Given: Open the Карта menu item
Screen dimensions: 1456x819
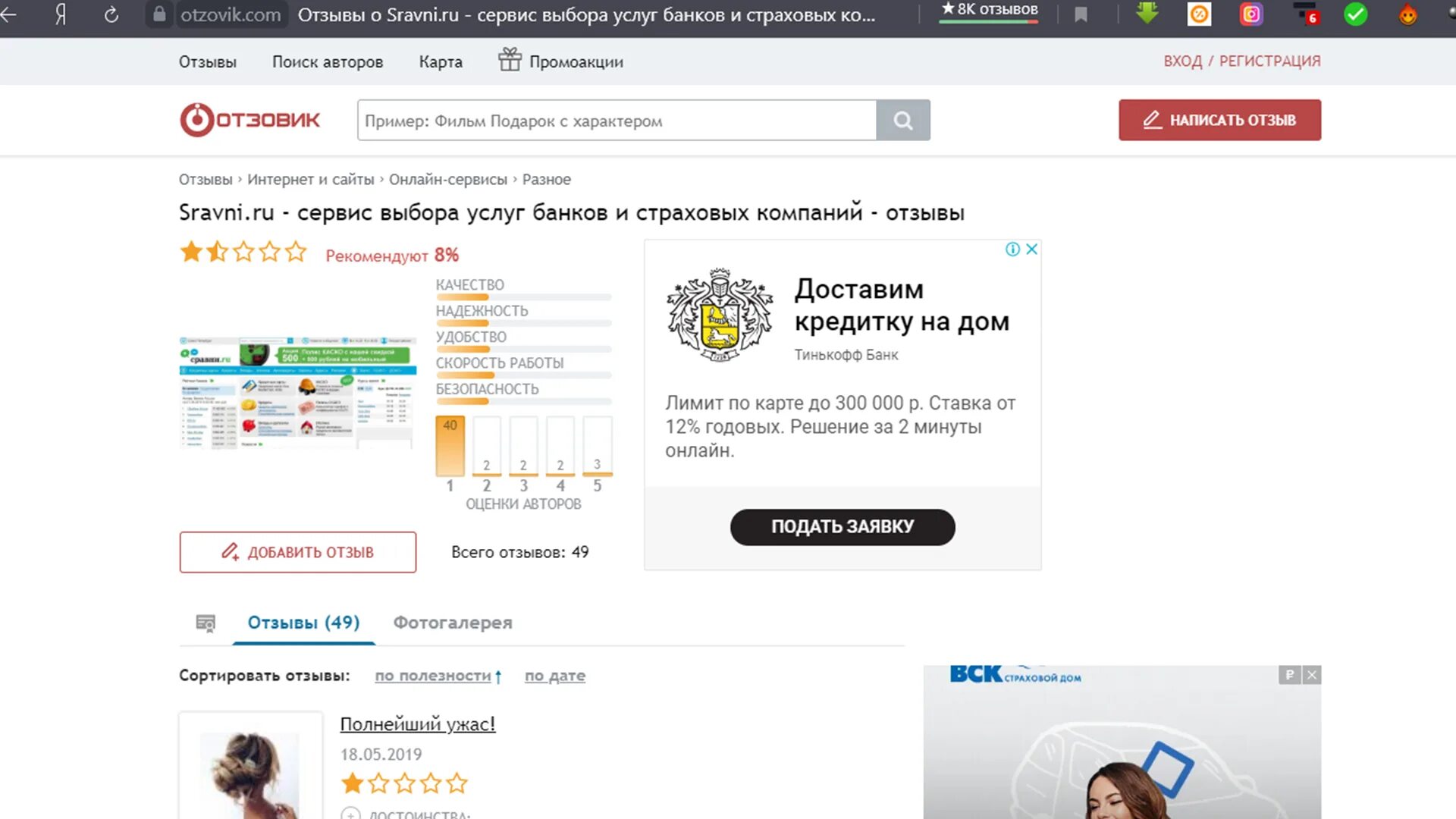Looking at the screenshot, I should click(x=441, y=62).
